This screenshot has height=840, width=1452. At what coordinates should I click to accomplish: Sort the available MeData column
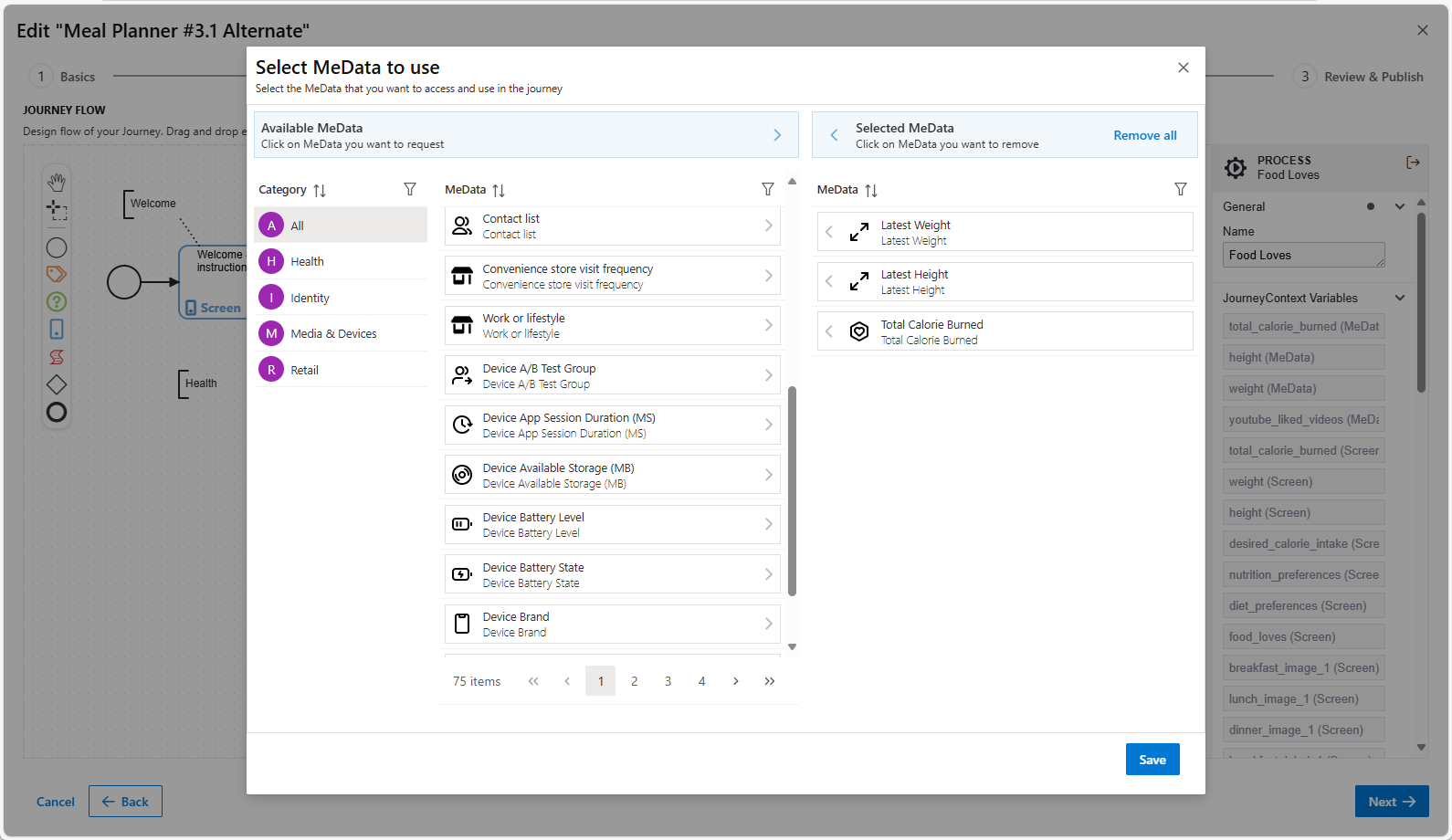point(499,190)
